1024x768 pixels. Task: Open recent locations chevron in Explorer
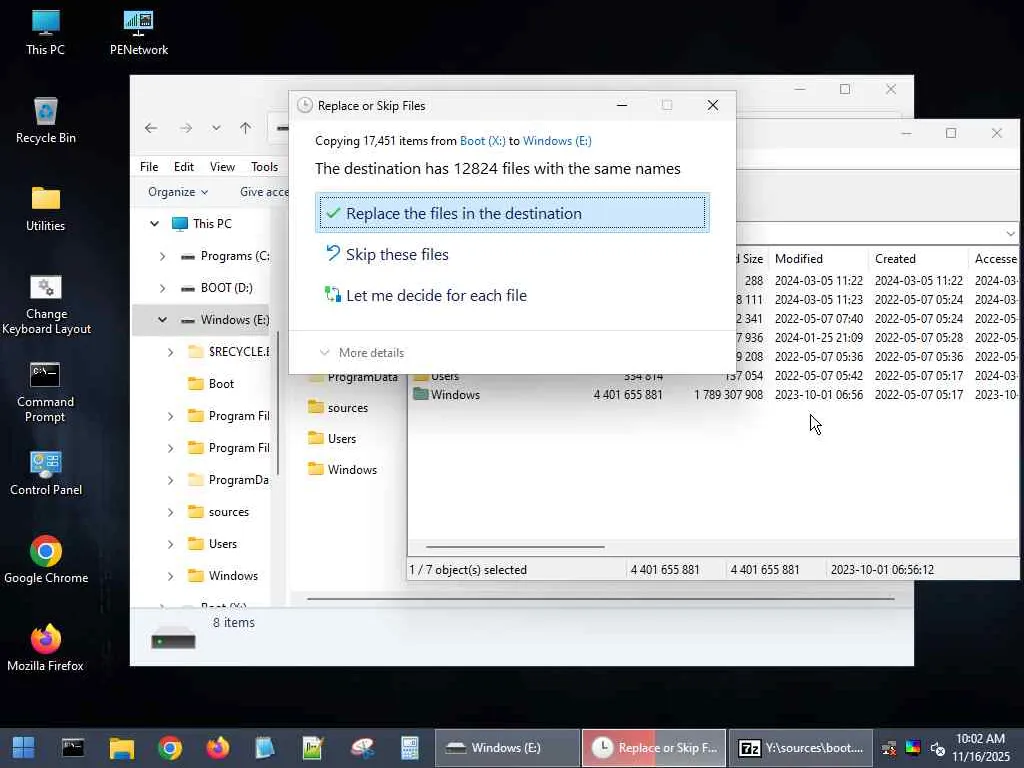(x=216, y=128)
